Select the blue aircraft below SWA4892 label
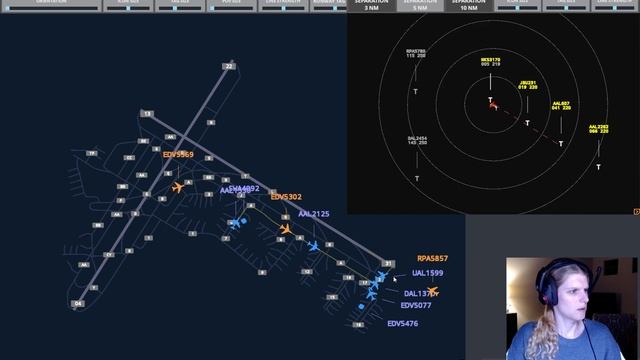 pos(235,223)
